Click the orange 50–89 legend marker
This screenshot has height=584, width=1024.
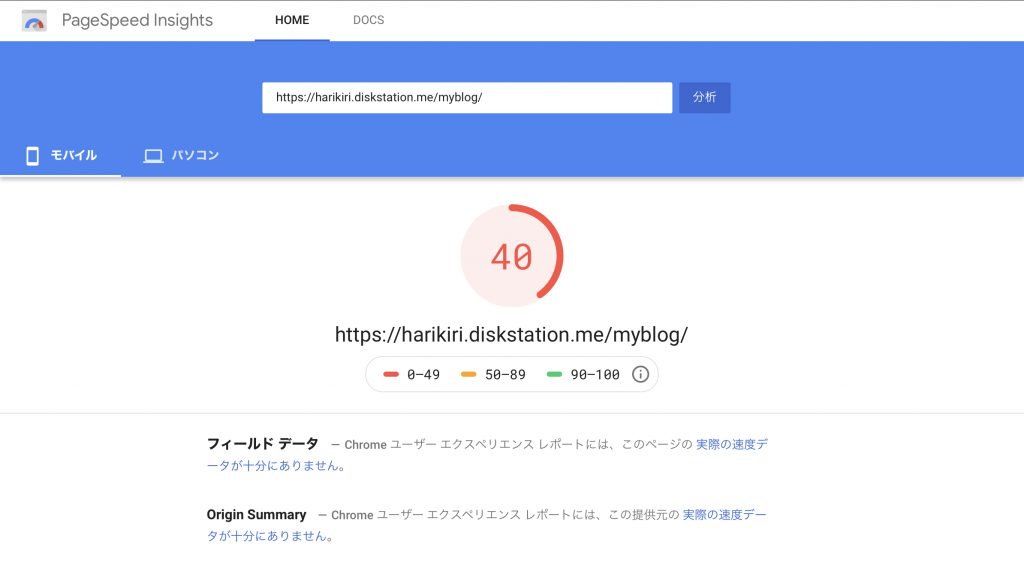pyautogui.click(x=468, y=374)
